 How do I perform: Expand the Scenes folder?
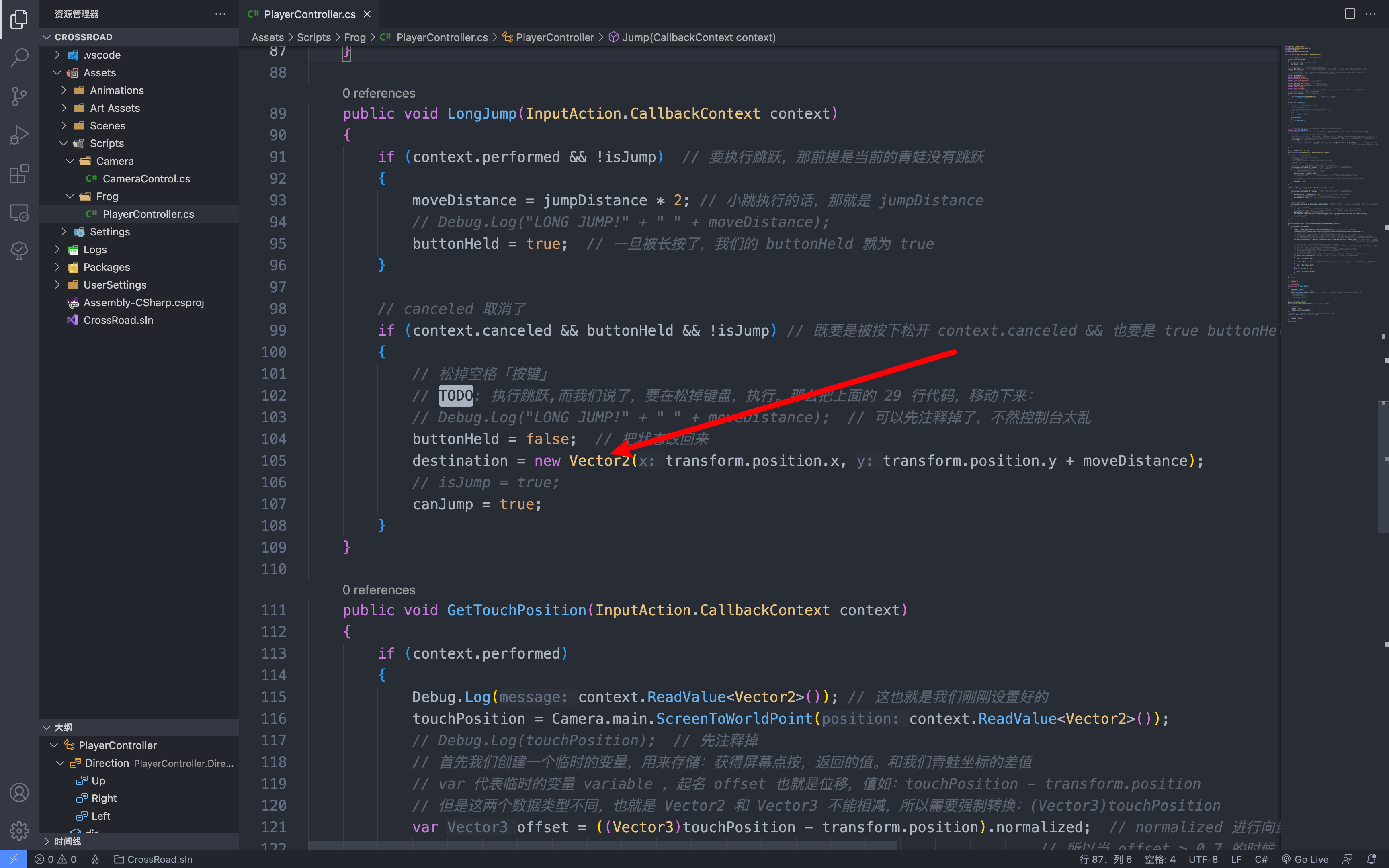click(x=64, y=126)
